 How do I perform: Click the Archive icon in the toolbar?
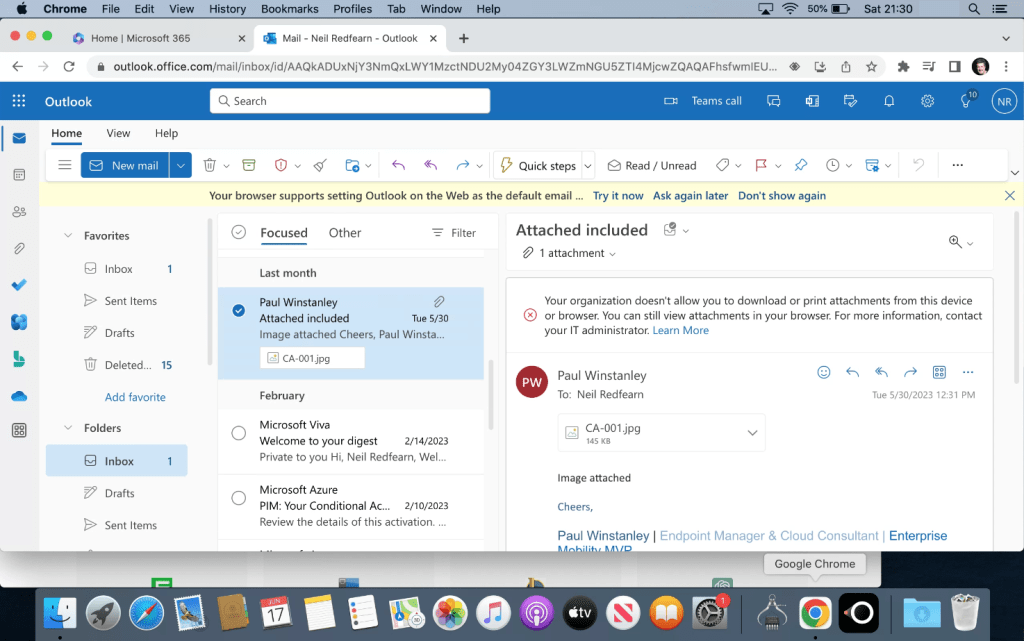(x=248, y=165)
